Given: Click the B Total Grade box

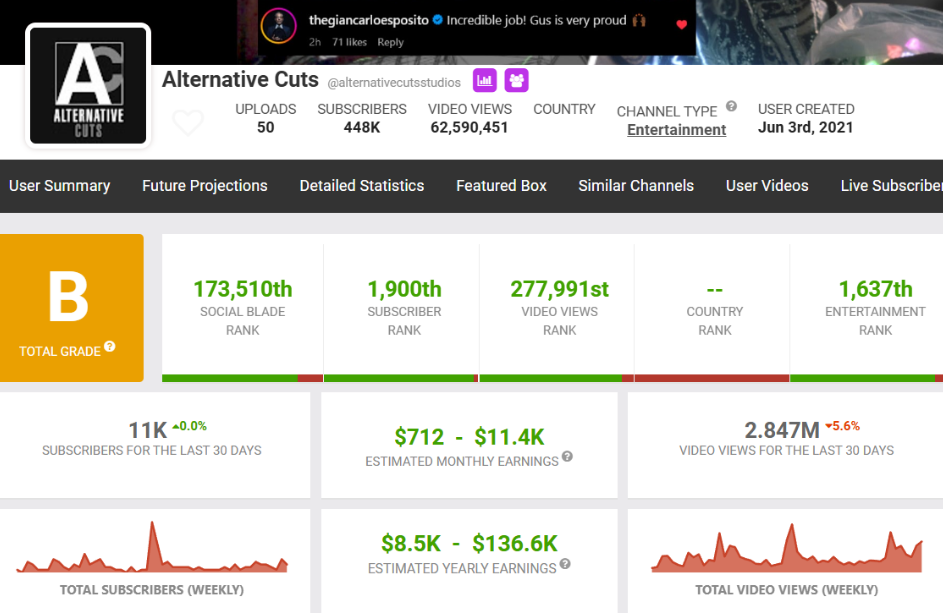Looking at the screenshot, I should pyautogui.click(x=72, y=308).
